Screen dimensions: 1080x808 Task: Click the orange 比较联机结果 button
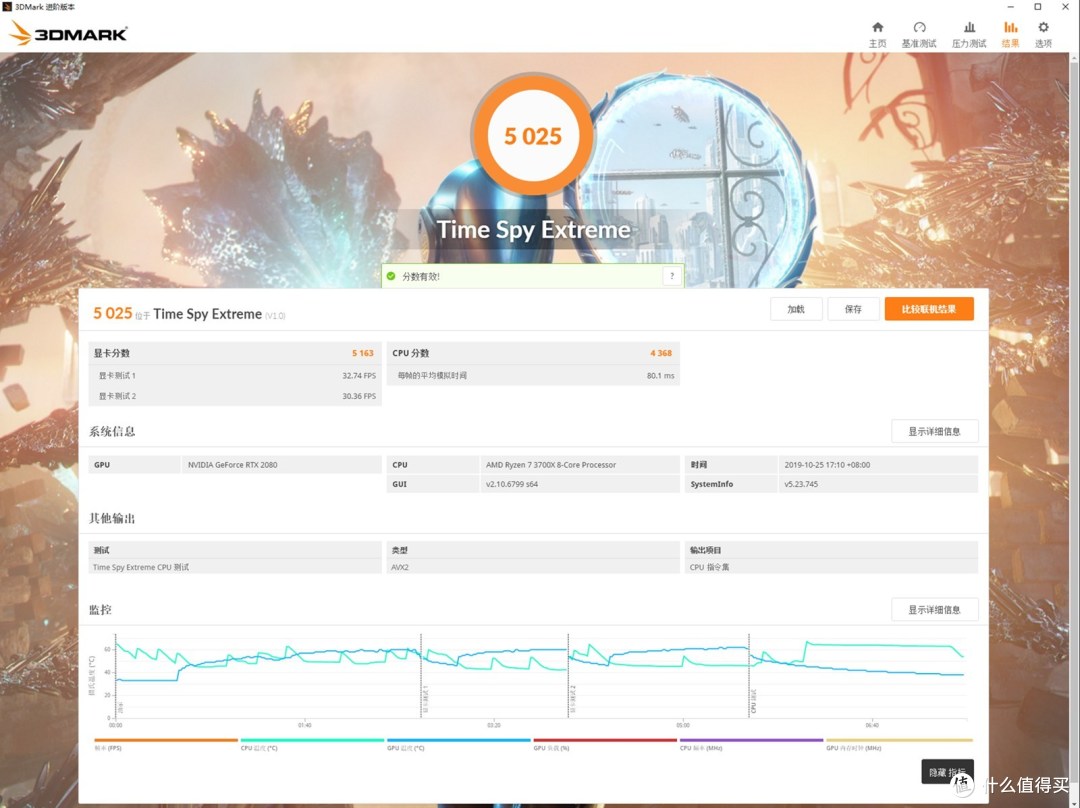pos(929,309)
